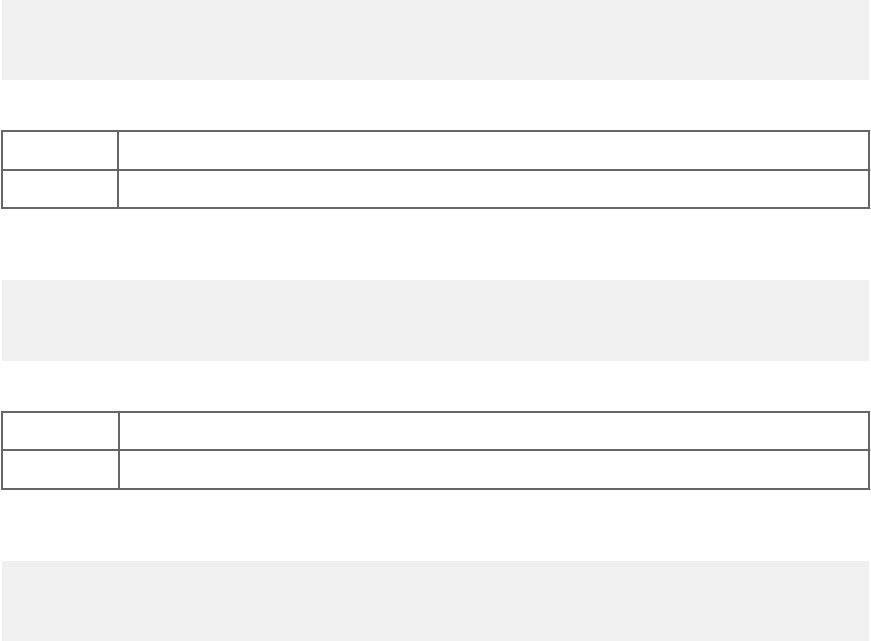Select first table's lower wide right cell
Screen dimensions: 871x641
(493, 189)
